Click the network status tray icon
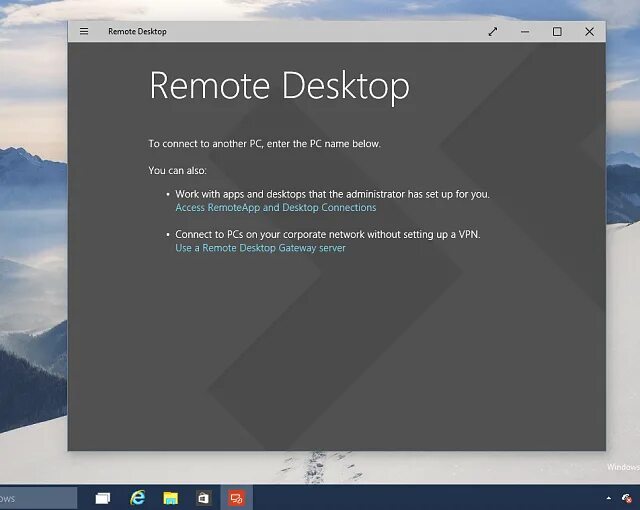Viewport: 640px width, 510px height. [x=627, y=498]
